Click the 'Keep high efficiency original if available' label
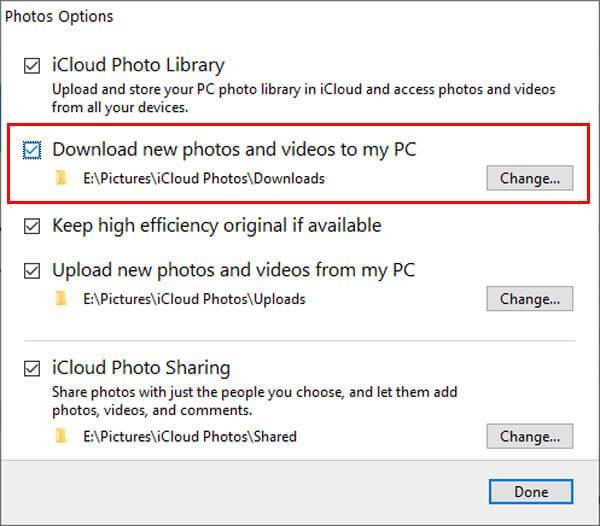 (216, 225)
